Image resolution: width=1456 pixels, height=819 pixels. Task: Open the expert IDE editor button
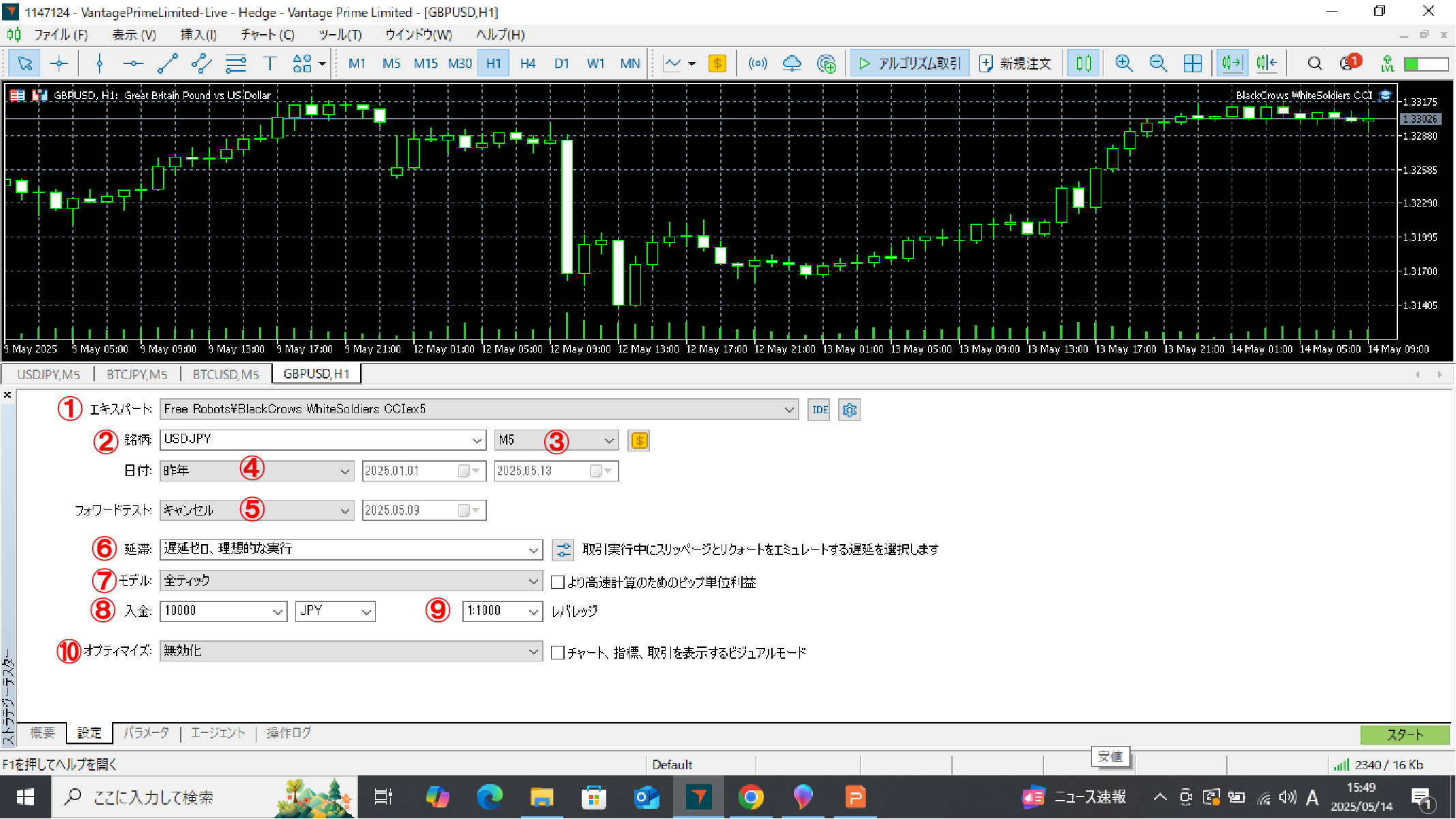pyautogui.click(x=819, y=410)
